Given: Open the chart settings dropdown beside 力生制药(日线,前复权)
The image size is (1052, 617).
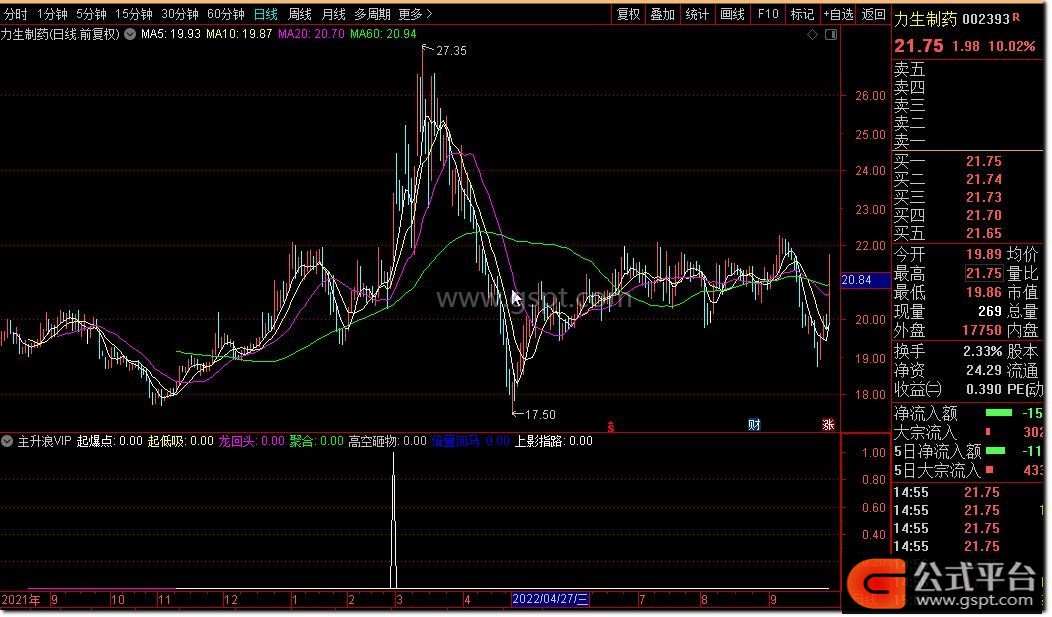Looking at the screenshot, I should [x=129, y=34].
